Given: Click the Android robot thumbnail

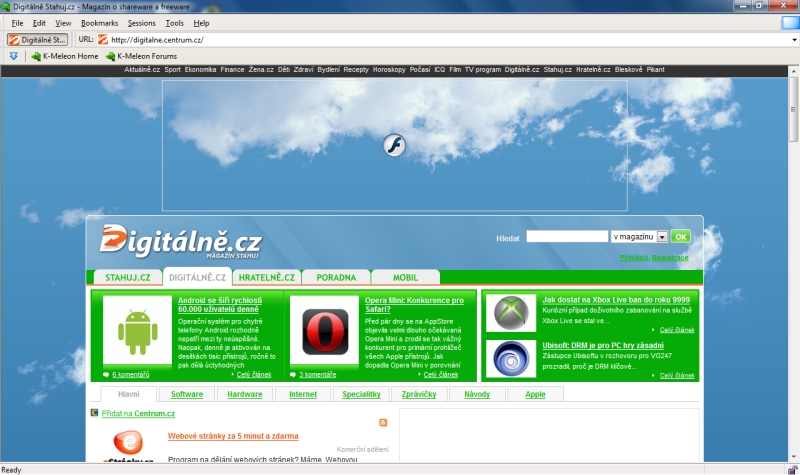Looking at the screenshot, I should (x=137, y=331).
